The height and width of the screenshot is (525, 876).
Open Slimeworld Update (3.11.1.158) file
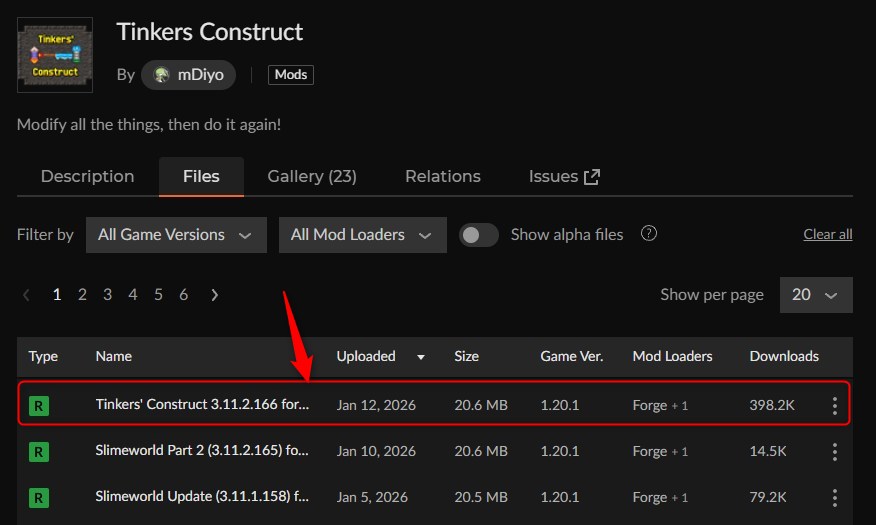202,497
